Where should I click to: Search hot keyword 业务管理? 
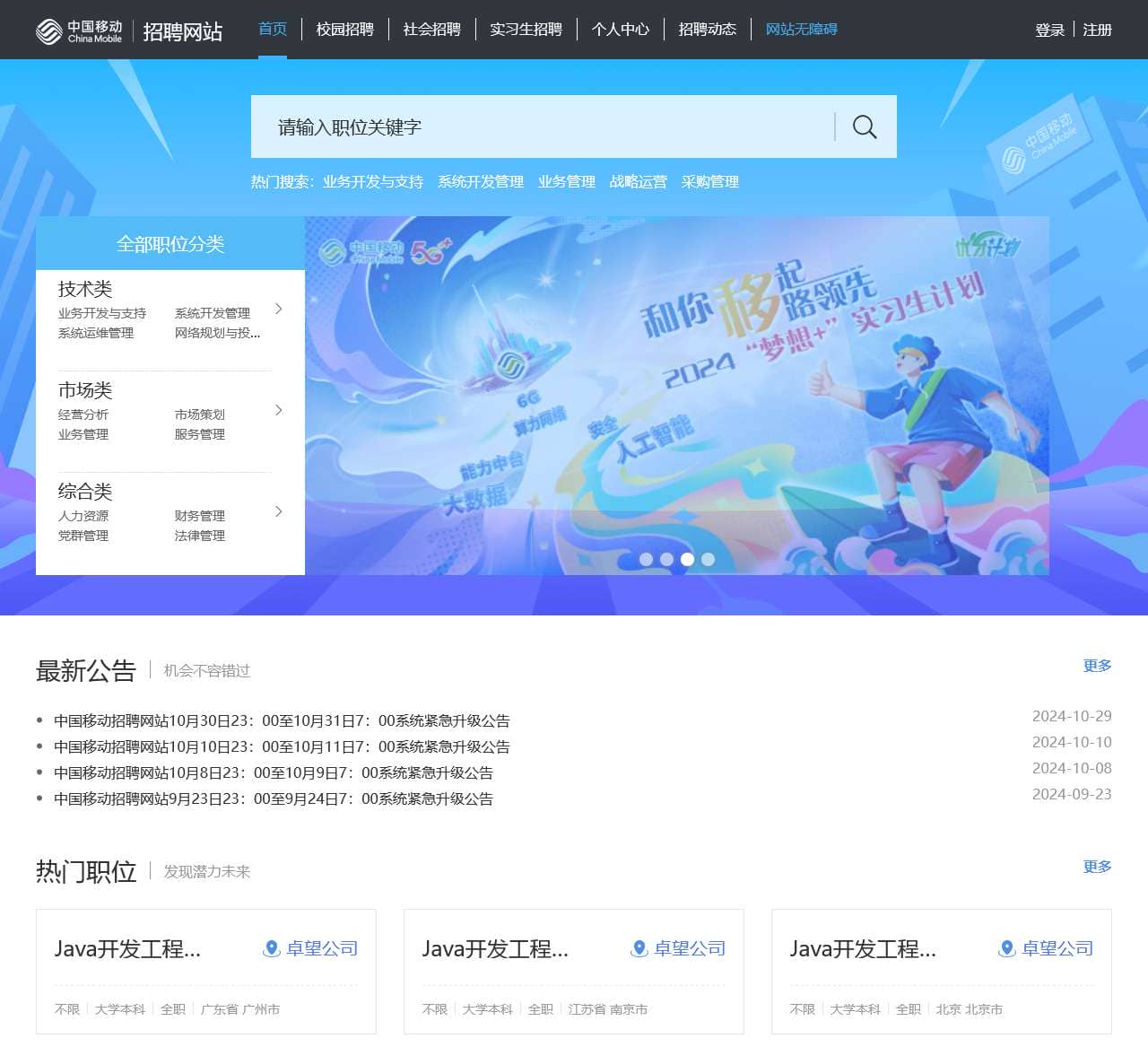tap(567, 181)
